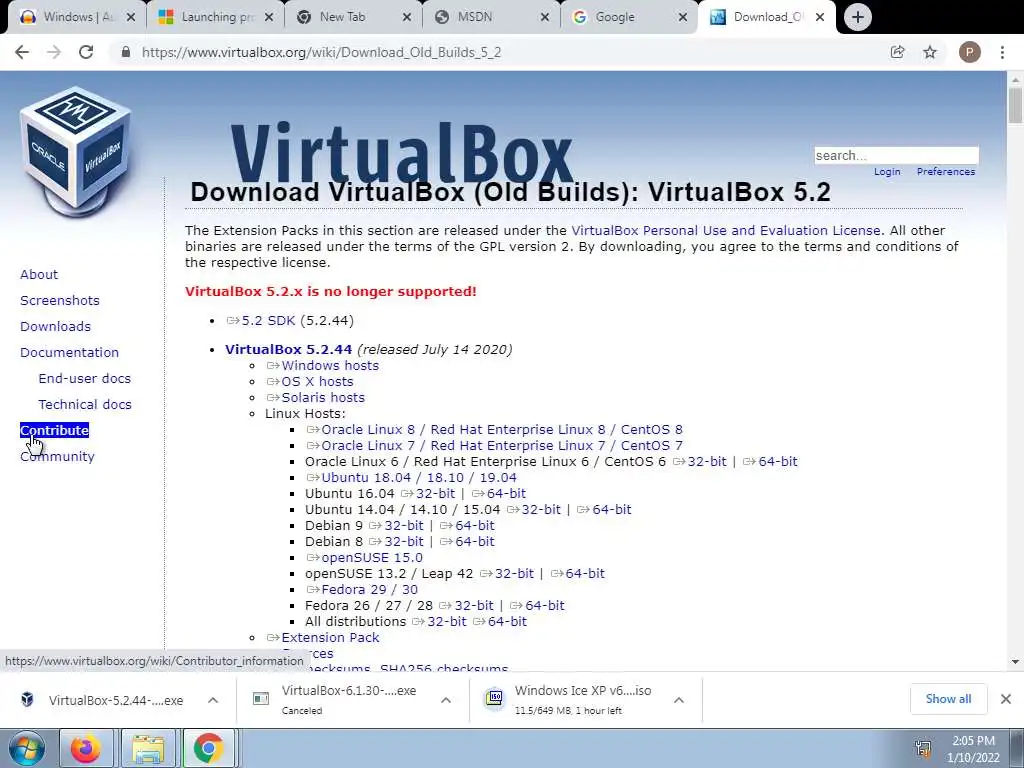Open the Windows Start button
1024x768 pixels.
pos(27,748)
